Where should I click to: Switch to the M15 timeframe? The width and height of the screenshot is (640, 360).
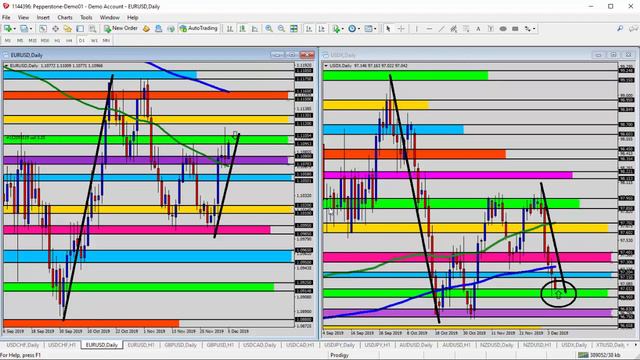tap(33, 40)
